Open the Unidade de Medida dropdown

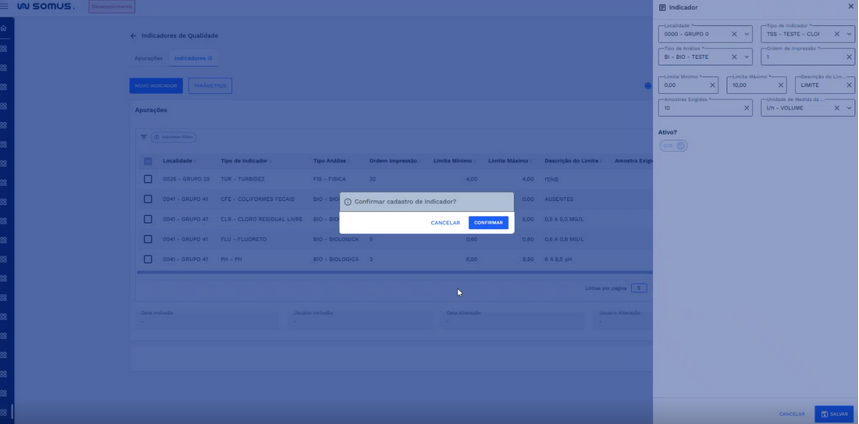(849, 108)
